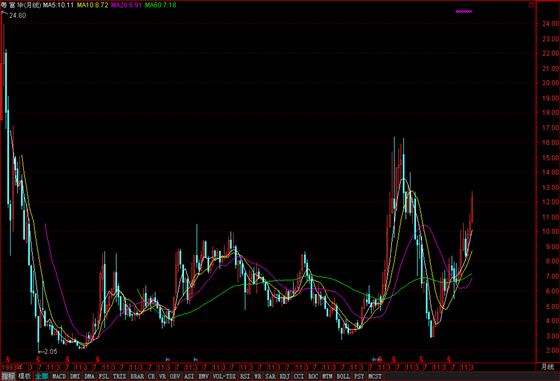The image size is (560, 381).
Task: Click the 模板 template button
Action: 24,376
